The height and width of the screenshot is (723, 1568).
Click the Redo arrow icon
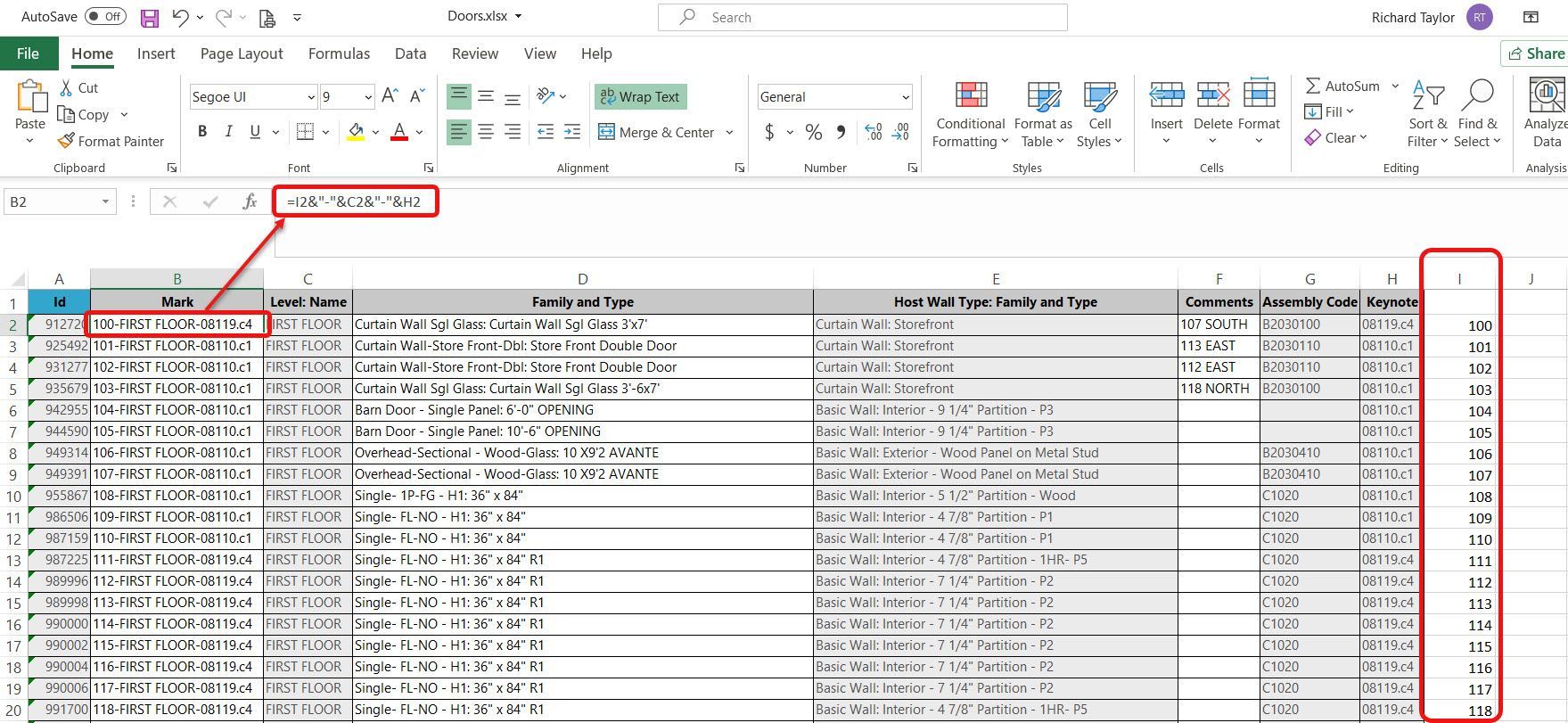click(224, 17)
